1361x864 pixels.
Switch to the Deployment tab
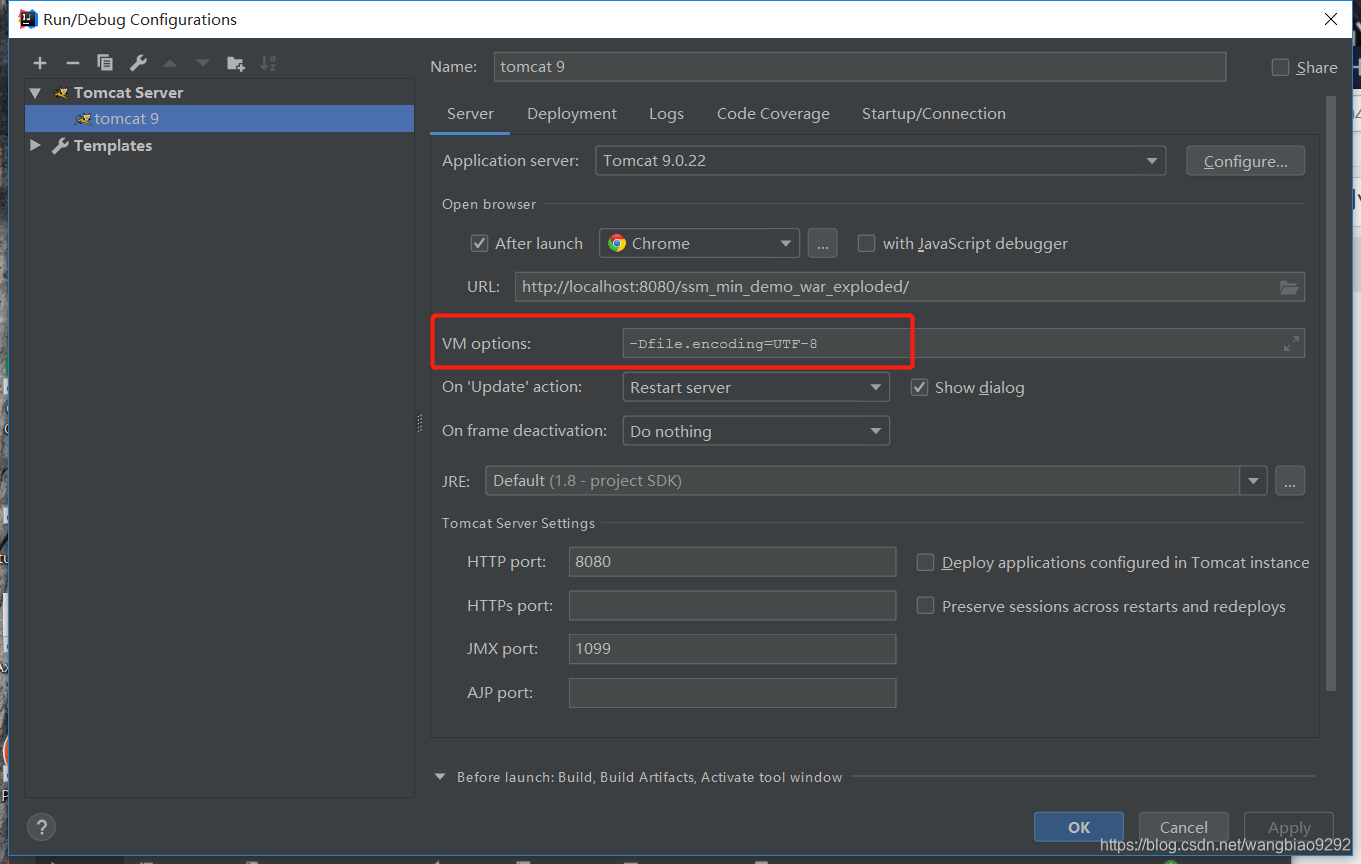[x=572, y=114]
